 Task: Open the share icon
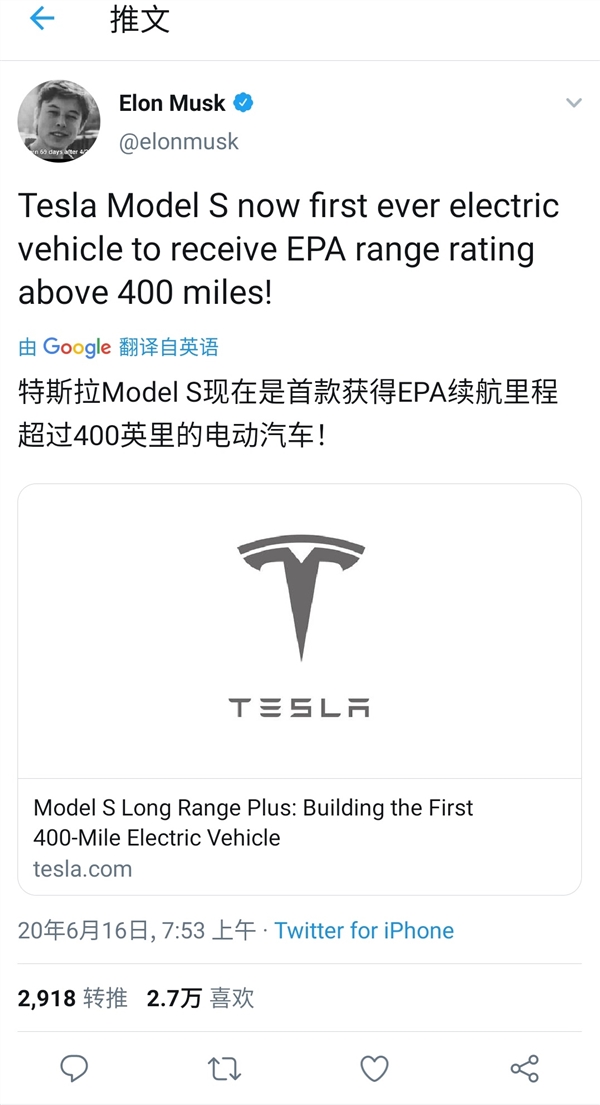[x=525, y=1068]
